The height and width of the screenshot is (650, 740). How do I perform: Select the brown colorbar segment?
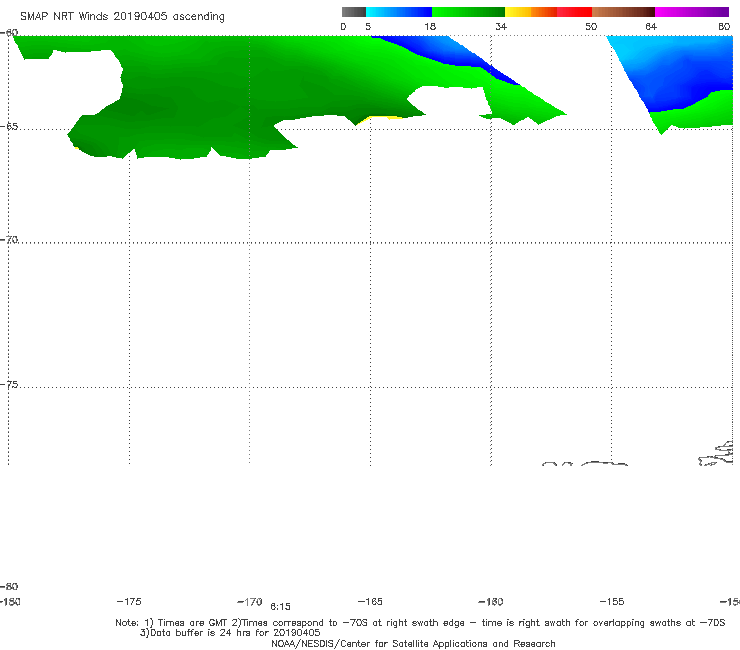tap(623, 12)
